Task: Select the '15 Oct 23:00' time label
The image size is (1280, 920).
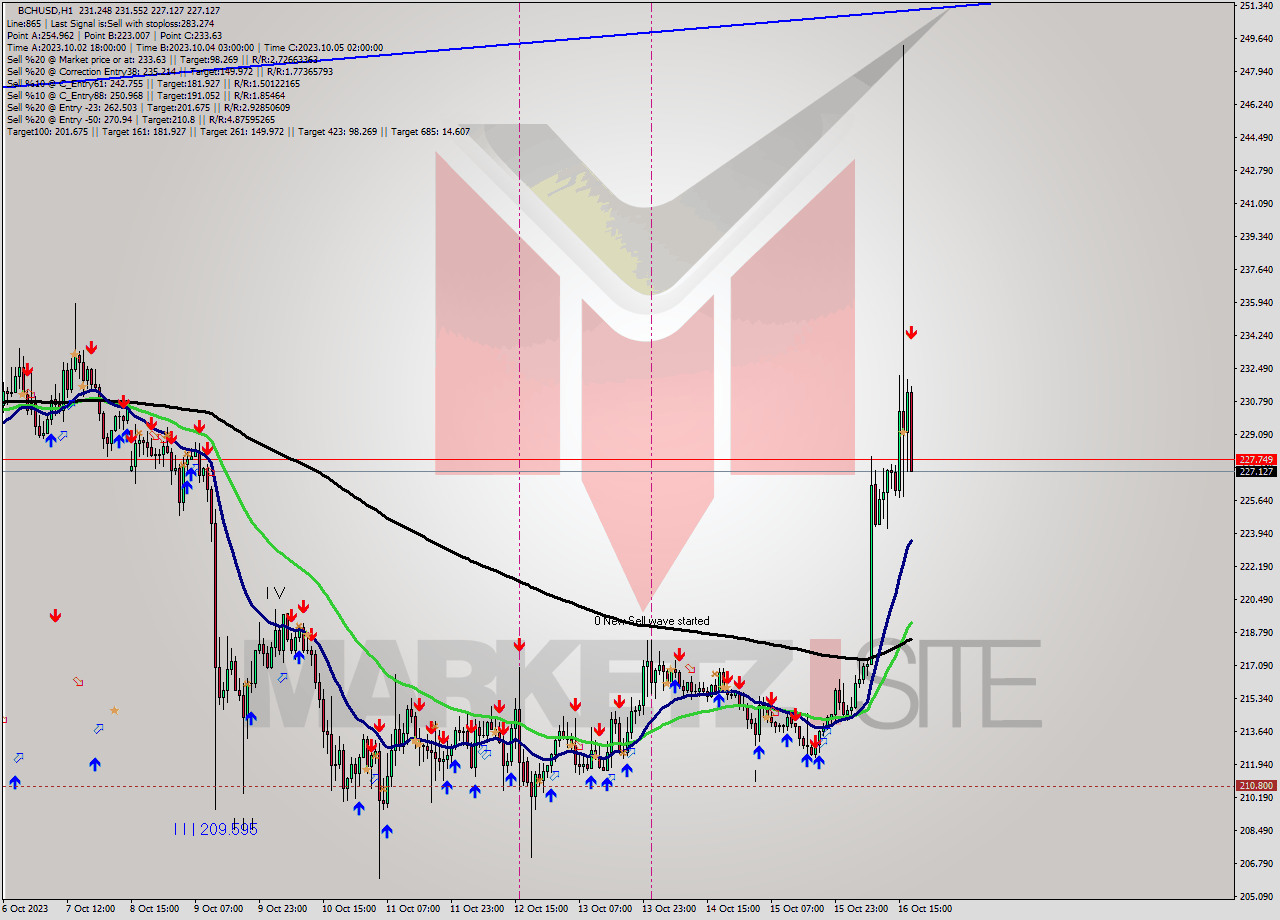Action: pos(861,909)
